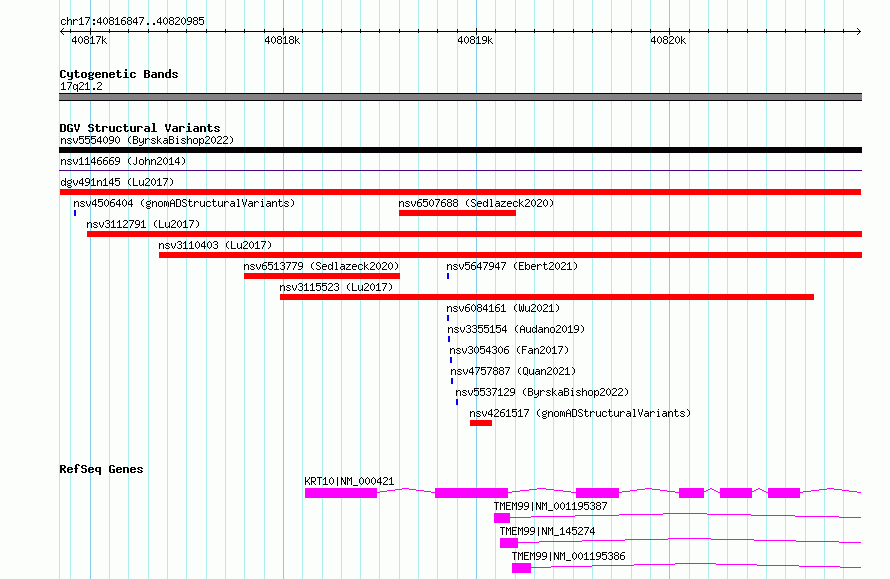890x579 pixels.
Task: Open nsv6084161 (Wu2021) label
Action: pos(503,308)
